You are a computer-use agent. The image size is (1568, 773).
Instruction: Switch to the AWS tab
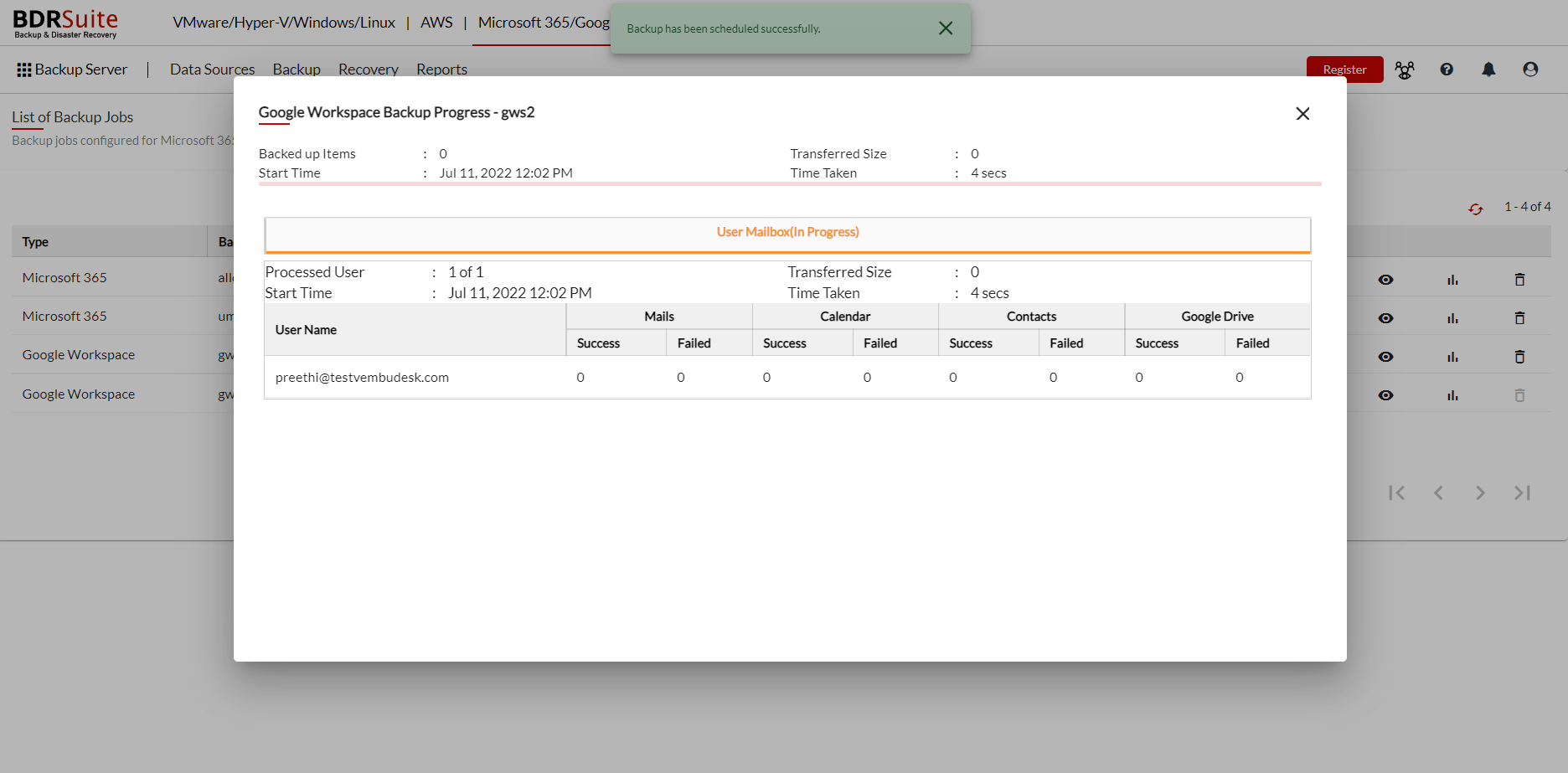[436, 23]
